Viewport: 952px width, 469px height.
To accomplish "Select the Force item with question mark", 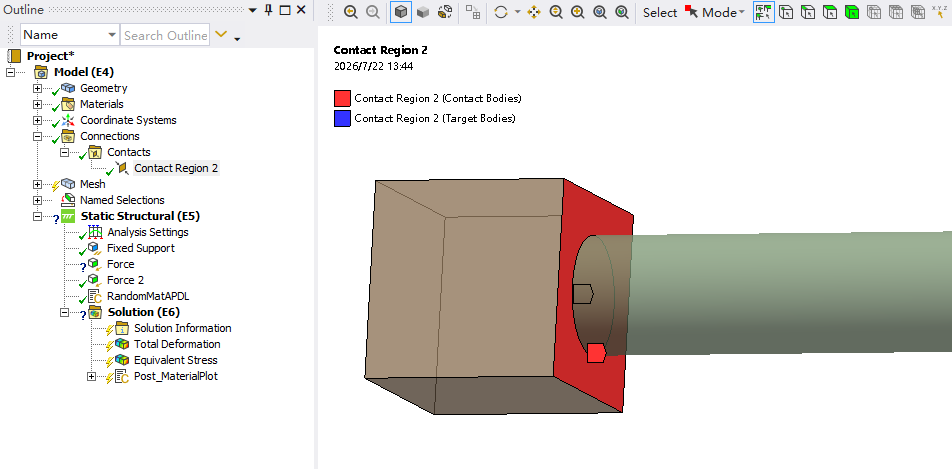I will tap(121, 264).
